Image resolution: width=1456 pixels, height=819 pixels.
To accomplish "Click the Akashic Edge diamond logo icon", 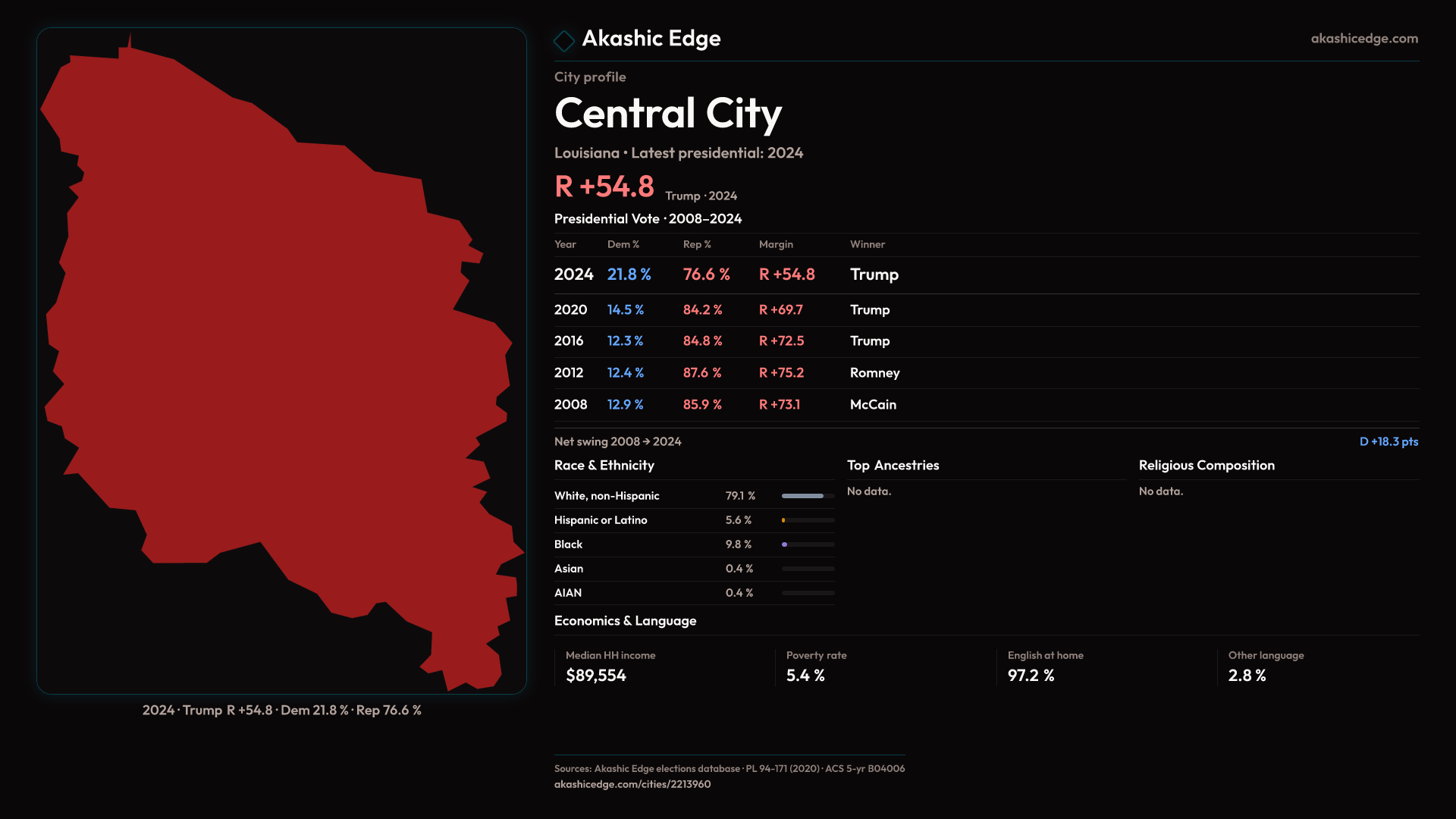I will click(564, 40).
